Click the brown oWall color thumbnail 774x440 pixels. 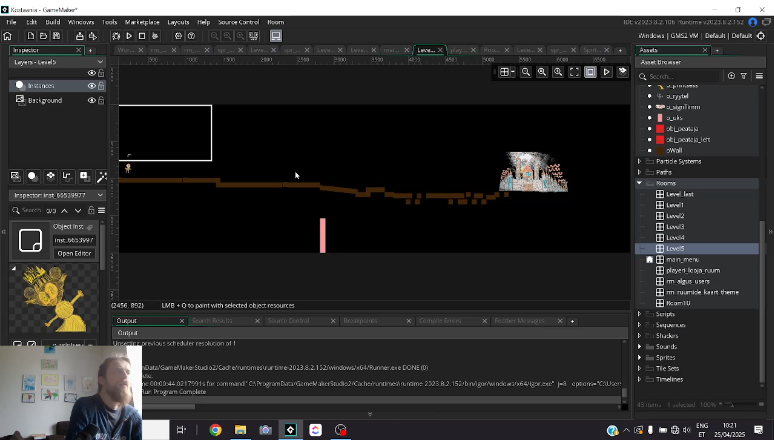tap(660, 151)
